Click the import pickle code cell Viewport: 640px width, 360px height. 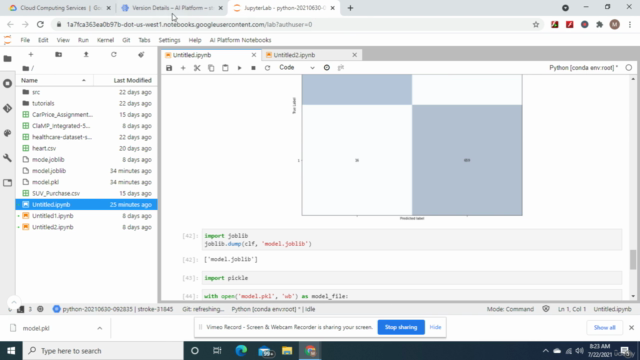412,278
